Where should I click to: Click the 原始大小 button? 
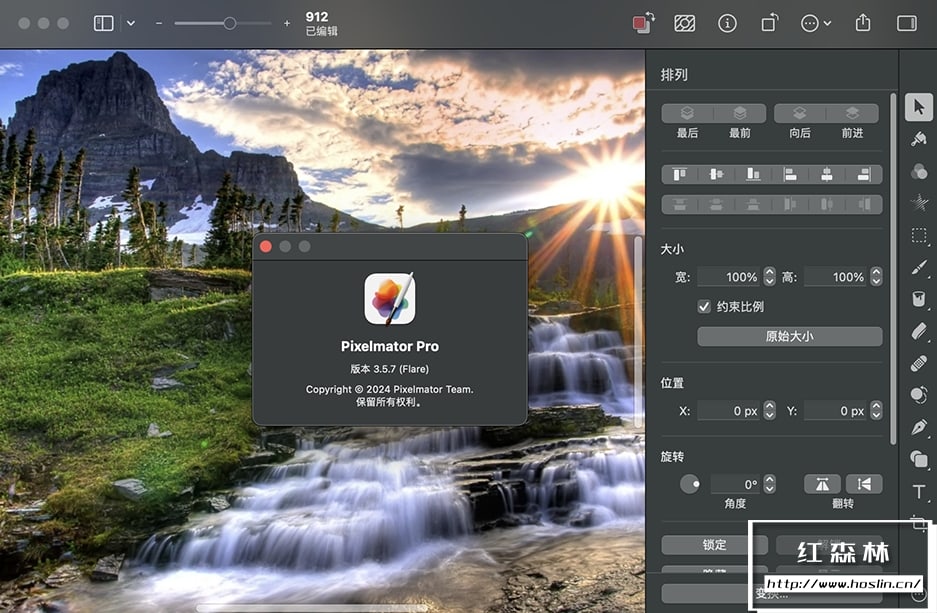[789, 337]
